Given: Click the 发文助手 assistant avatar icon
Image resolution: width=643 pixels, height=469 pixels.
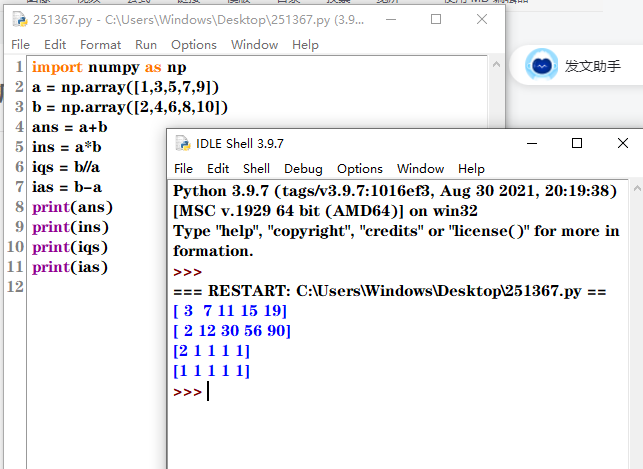Looking at the screenshot, I should 541,65.
